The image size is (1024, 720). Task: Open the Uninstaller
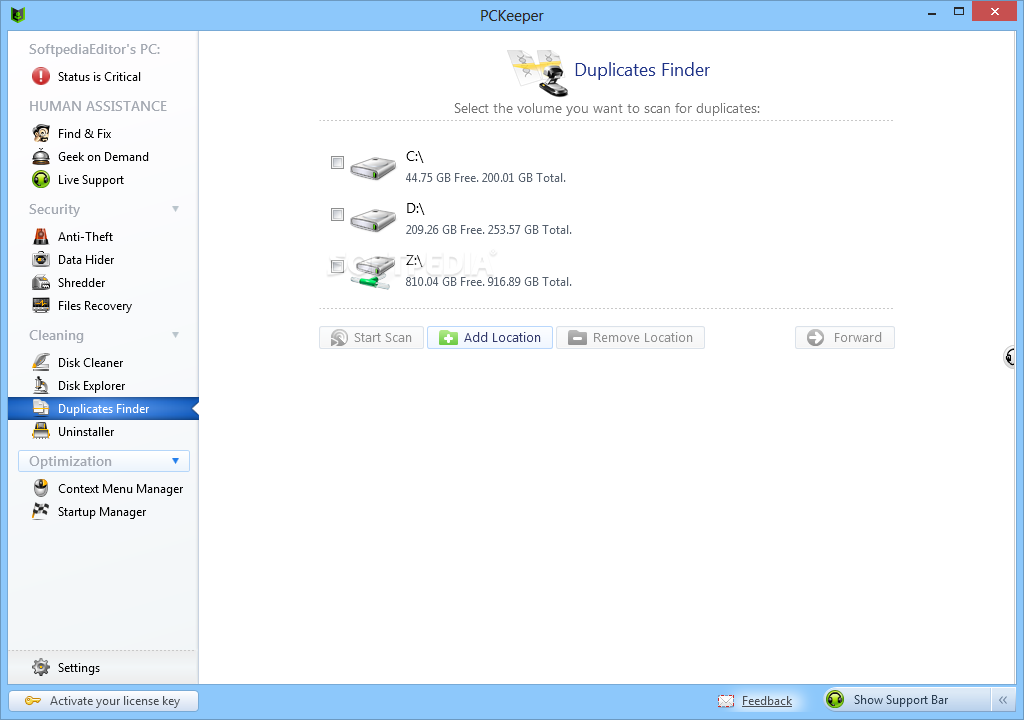click(x=86, y=432)
